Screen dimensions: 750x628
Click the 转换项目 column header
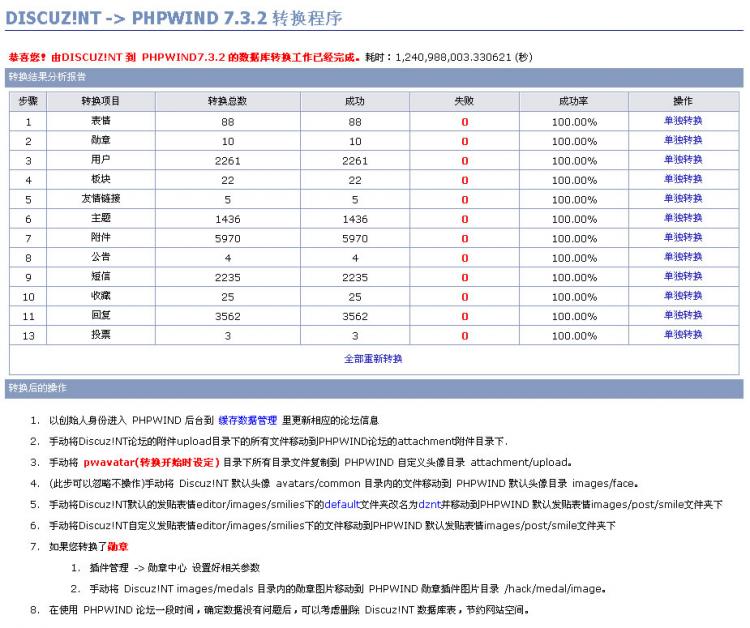101,101
